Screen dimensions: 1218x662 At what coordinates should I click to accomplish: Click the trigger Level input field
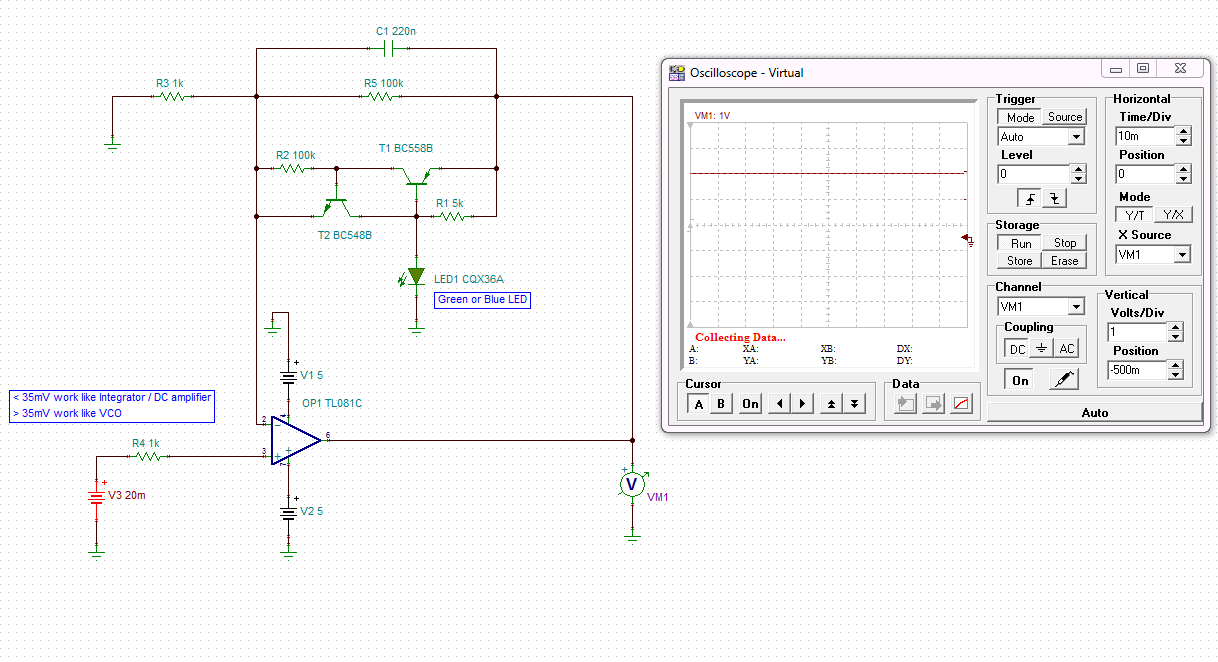click(x=1033, y=174)
